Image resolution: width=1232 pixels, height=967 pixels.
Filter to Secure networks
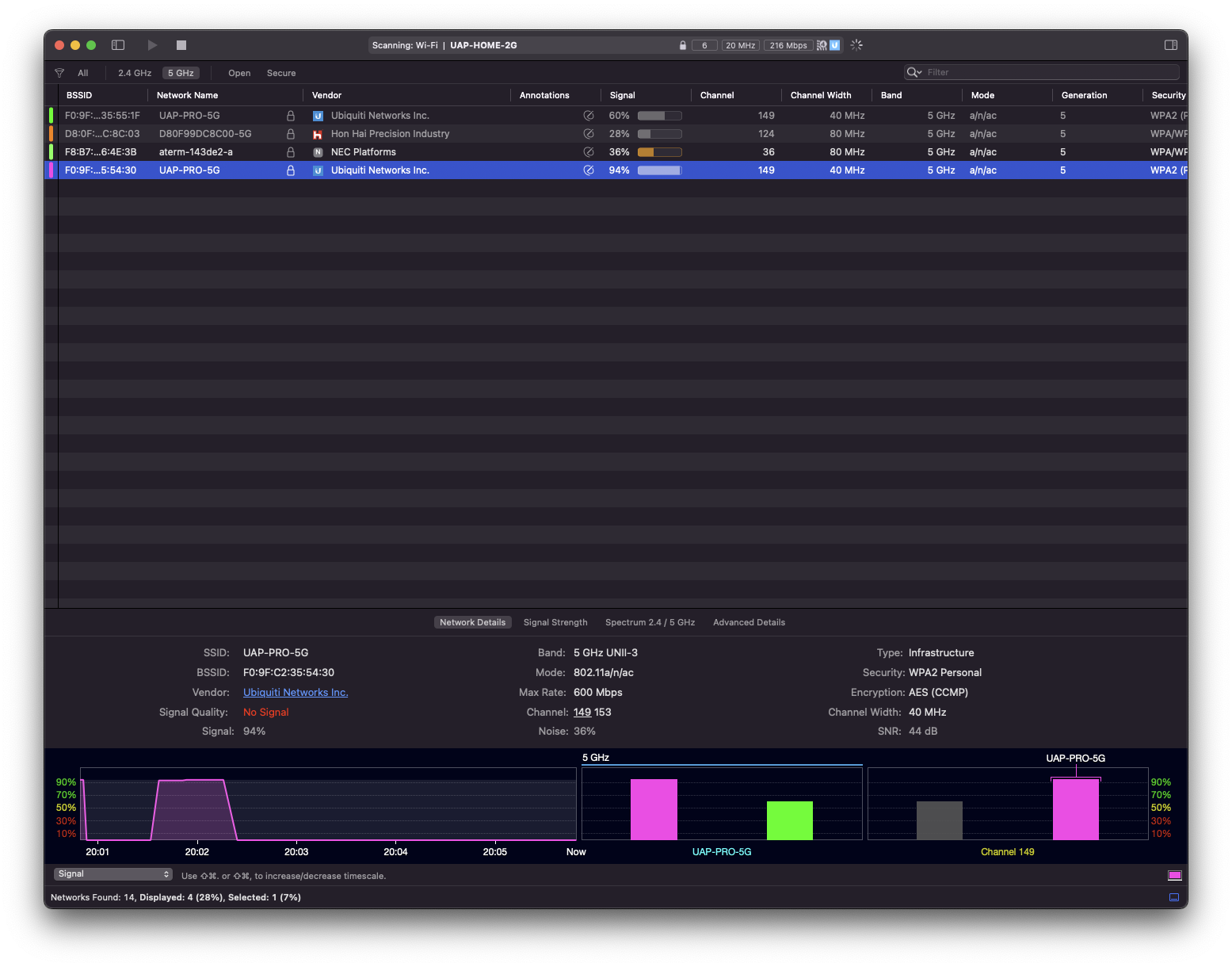point(281,73)
